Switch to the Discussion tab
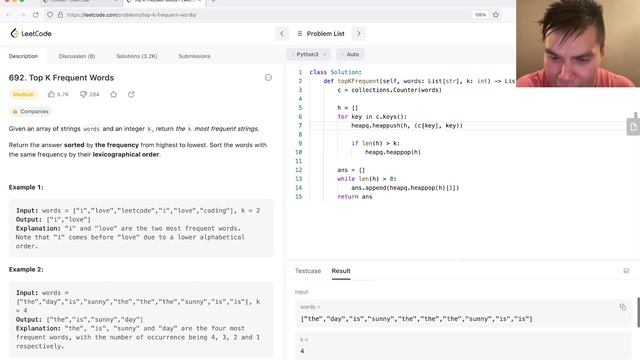The height and width of the screenshot is (360, 640). click(77, 56)
